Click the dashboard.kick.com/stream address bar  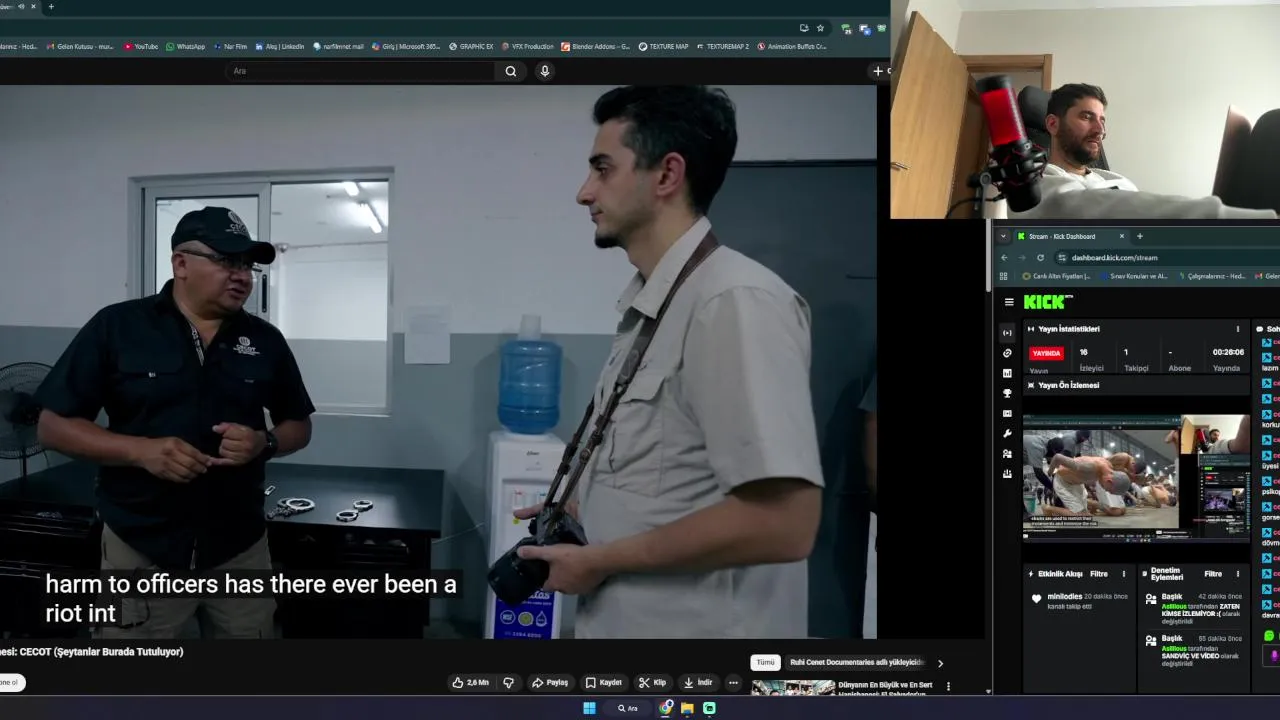click(1168, 257)
